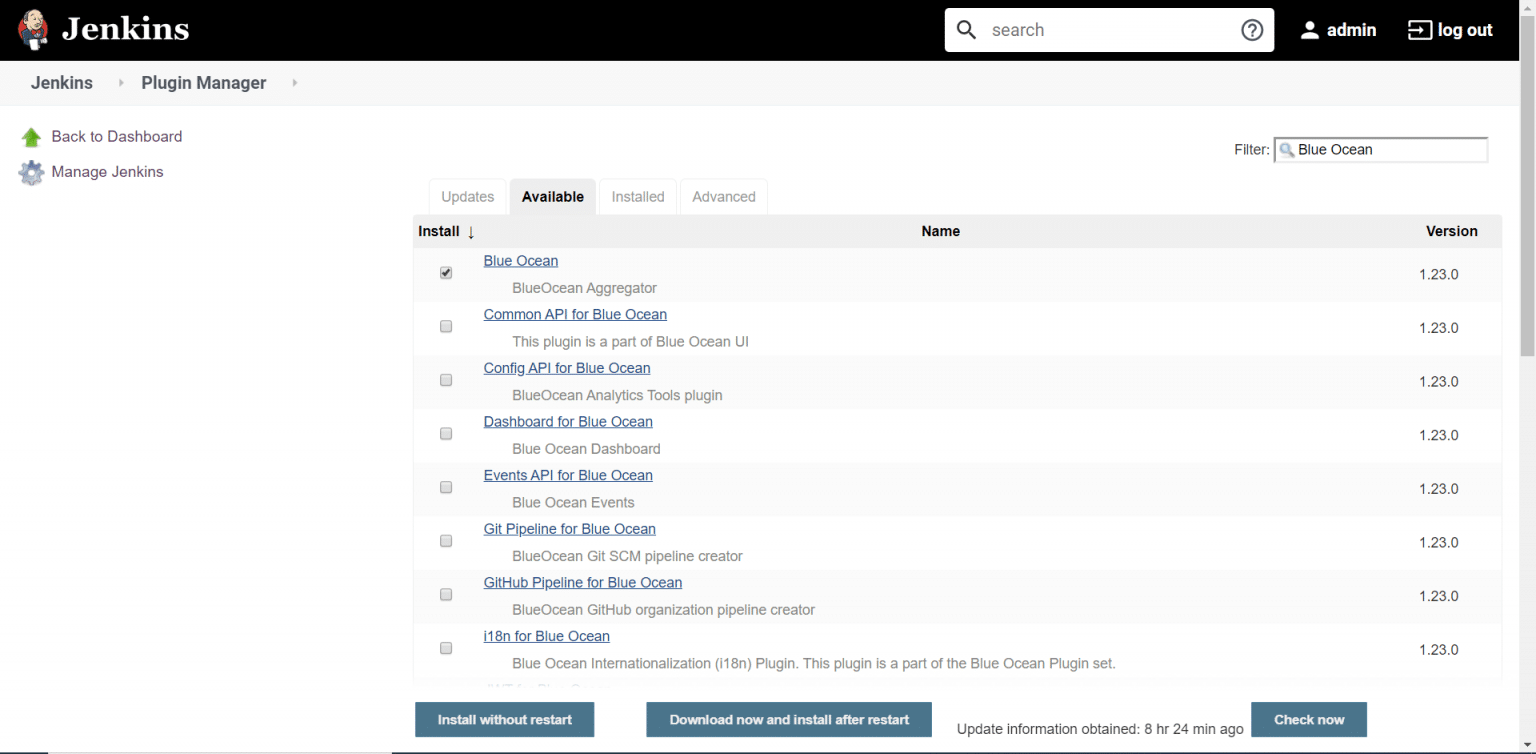
Task: Select the admin user icon in the header
Action: pyautogui.click(x=1310, y=29)
